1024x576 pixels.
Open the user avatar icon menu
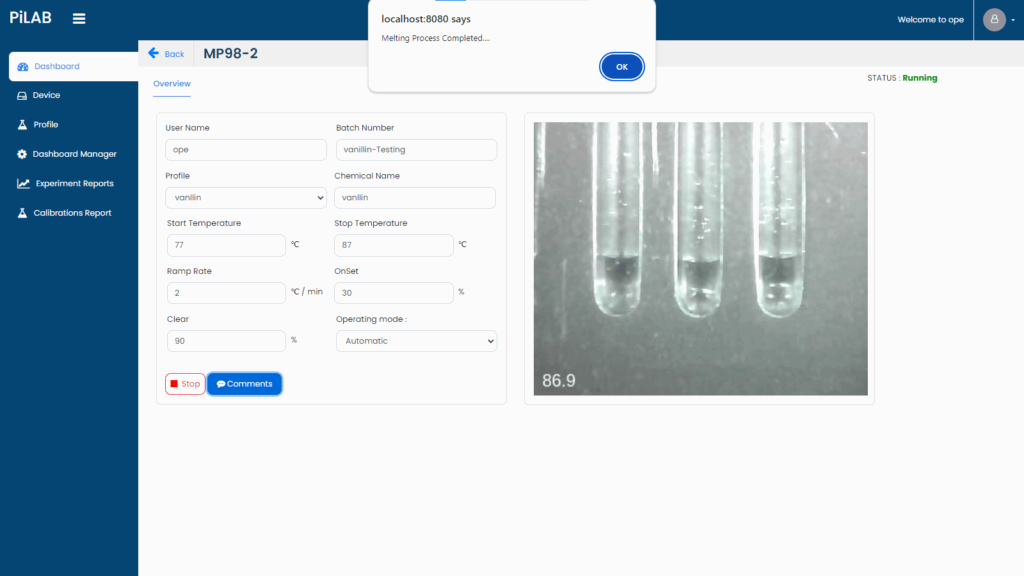[x=994, y=20]
